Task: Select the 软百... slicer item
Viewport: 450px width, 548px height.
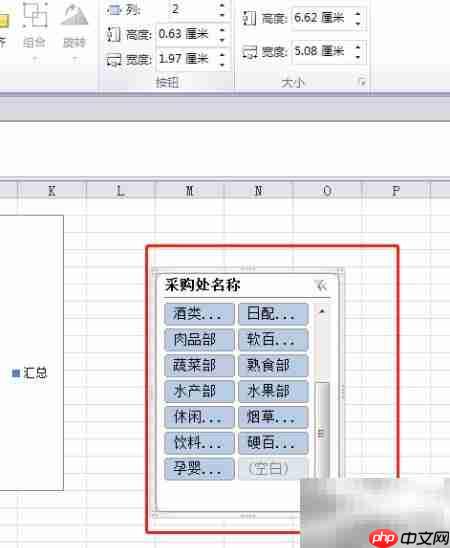Action: 273,339
